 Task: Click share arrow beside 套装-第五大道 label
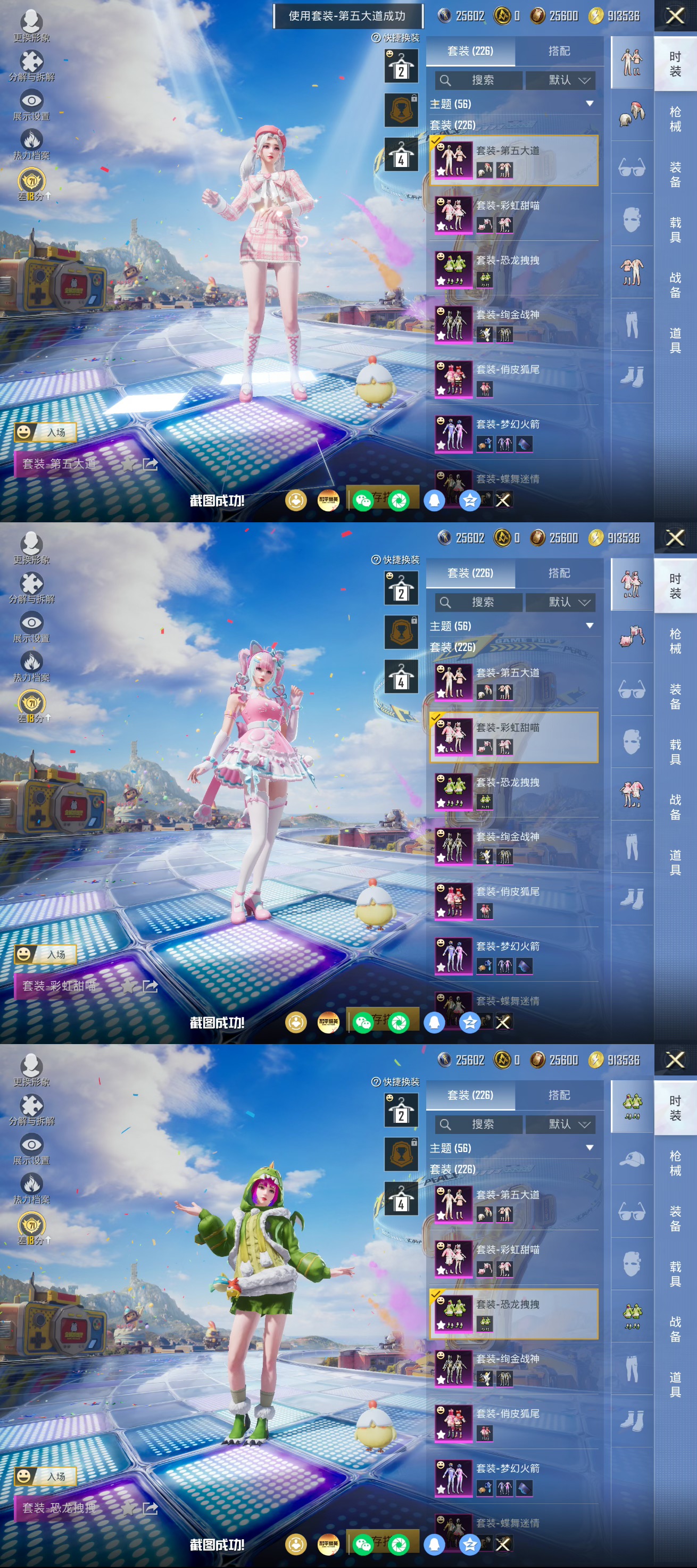150,464
